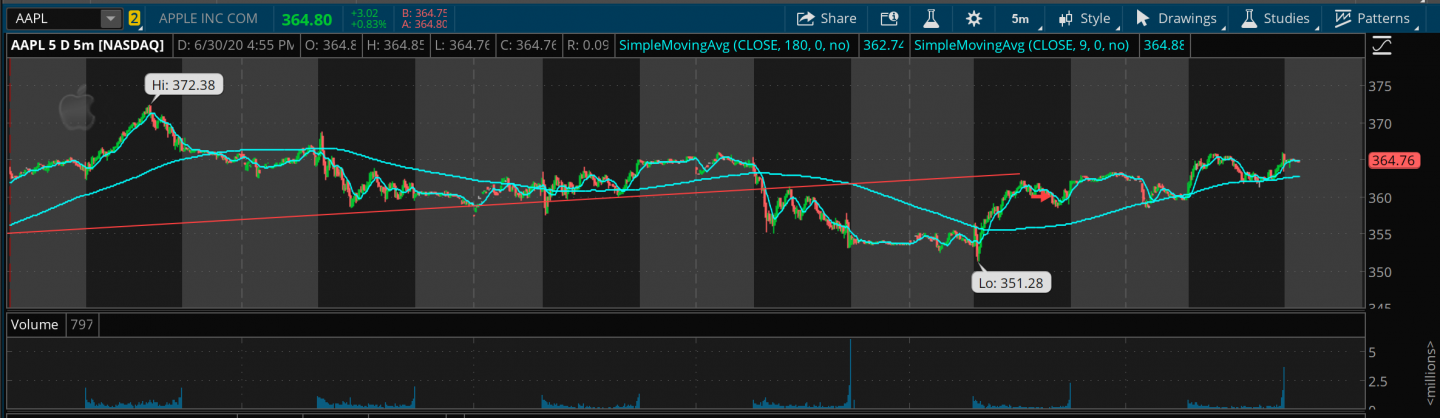The width and height of the screenshot is (1440, 418).
Task: Click the flask icon beside Studies
Action: 1249,18
